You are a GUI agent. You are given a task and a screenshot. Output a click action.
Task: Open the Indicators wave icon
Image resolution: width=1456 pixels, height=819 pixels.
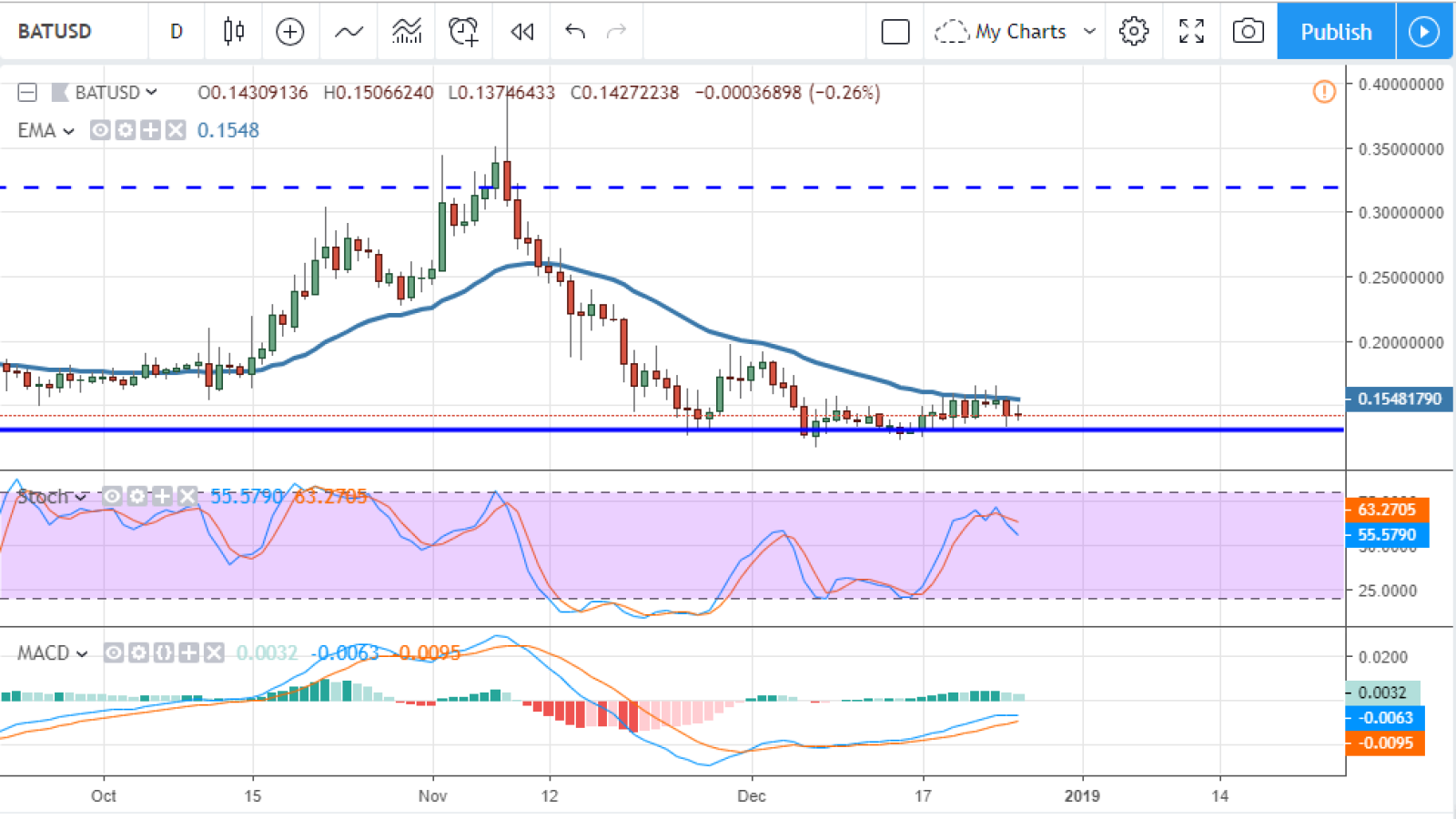tap(349, 32)
